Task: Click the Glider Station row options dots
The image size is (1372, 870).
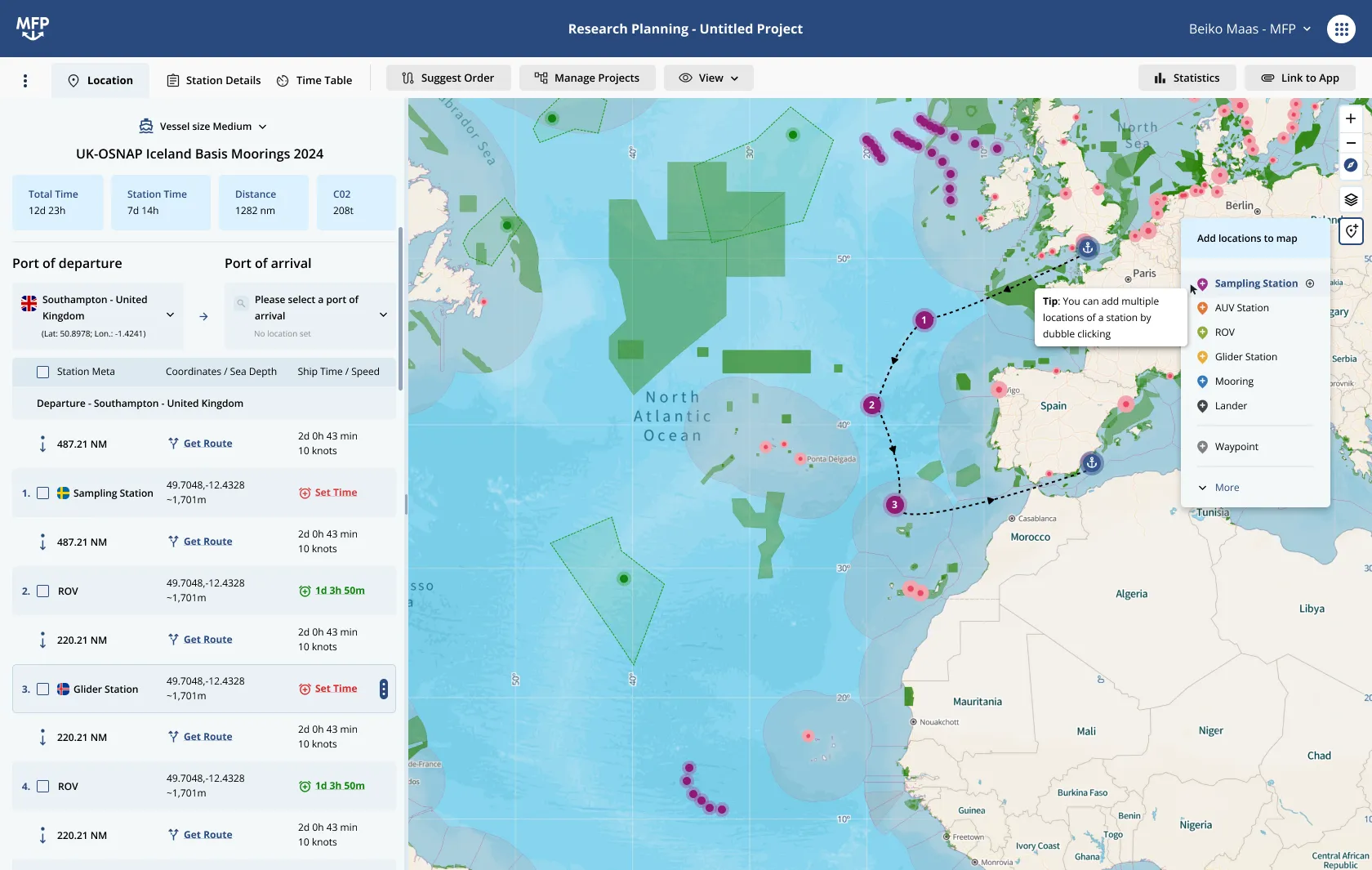Action: (383, 689)
